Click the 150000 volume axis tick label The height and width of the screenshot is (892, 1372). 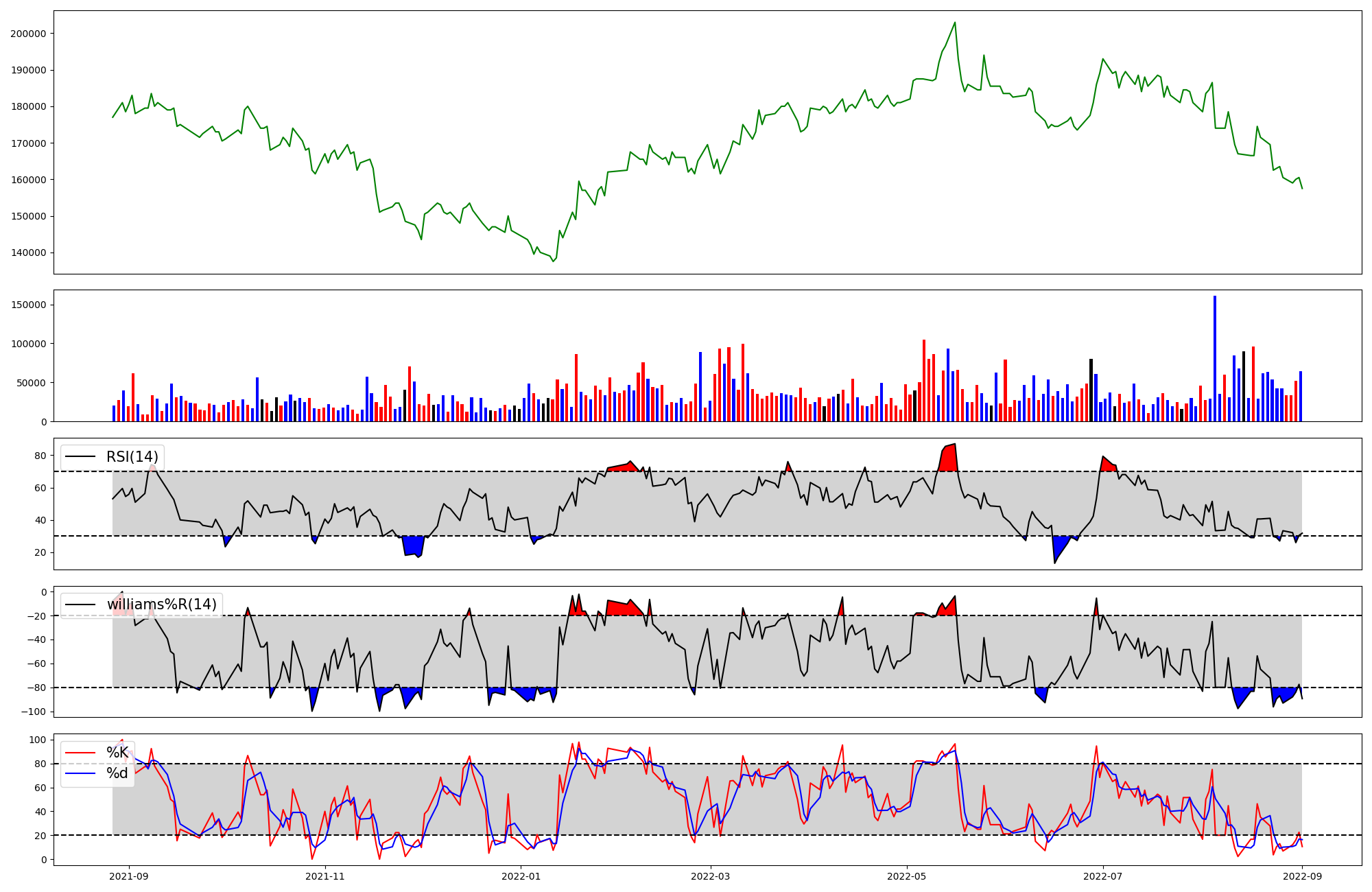click(x=27, y=305)
